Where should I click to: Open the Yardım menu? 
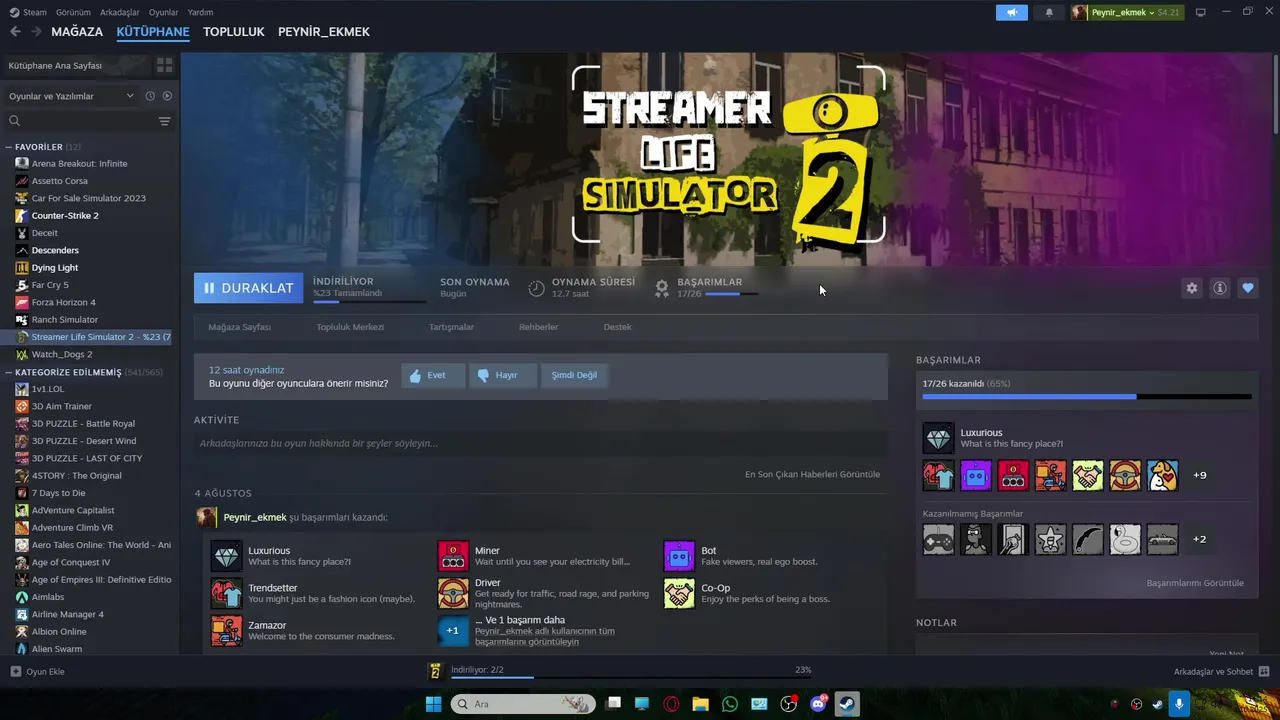tap(200, 12)
